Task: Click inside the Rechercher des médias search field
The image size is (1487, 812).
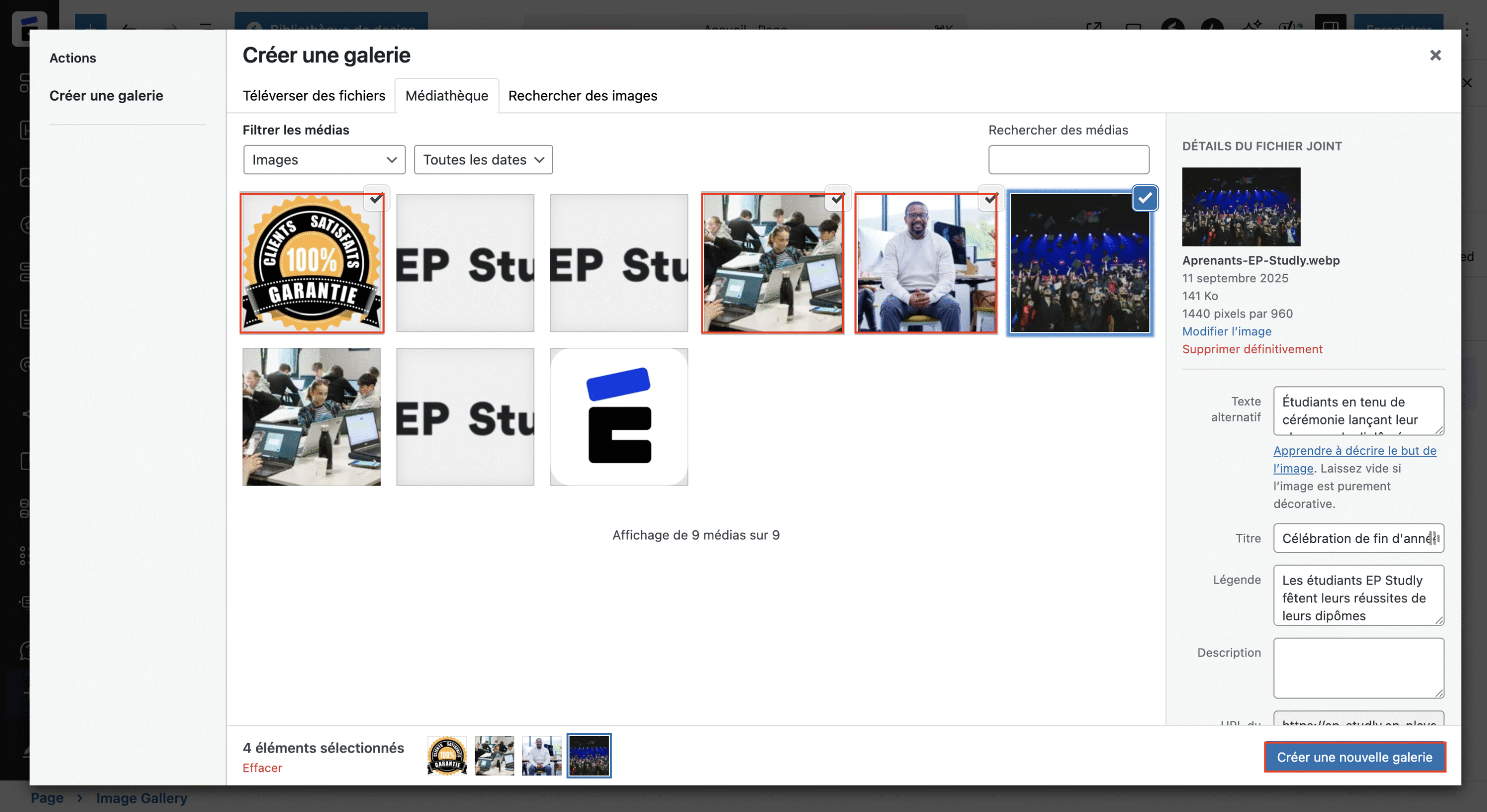Action: click(1068, 160)
